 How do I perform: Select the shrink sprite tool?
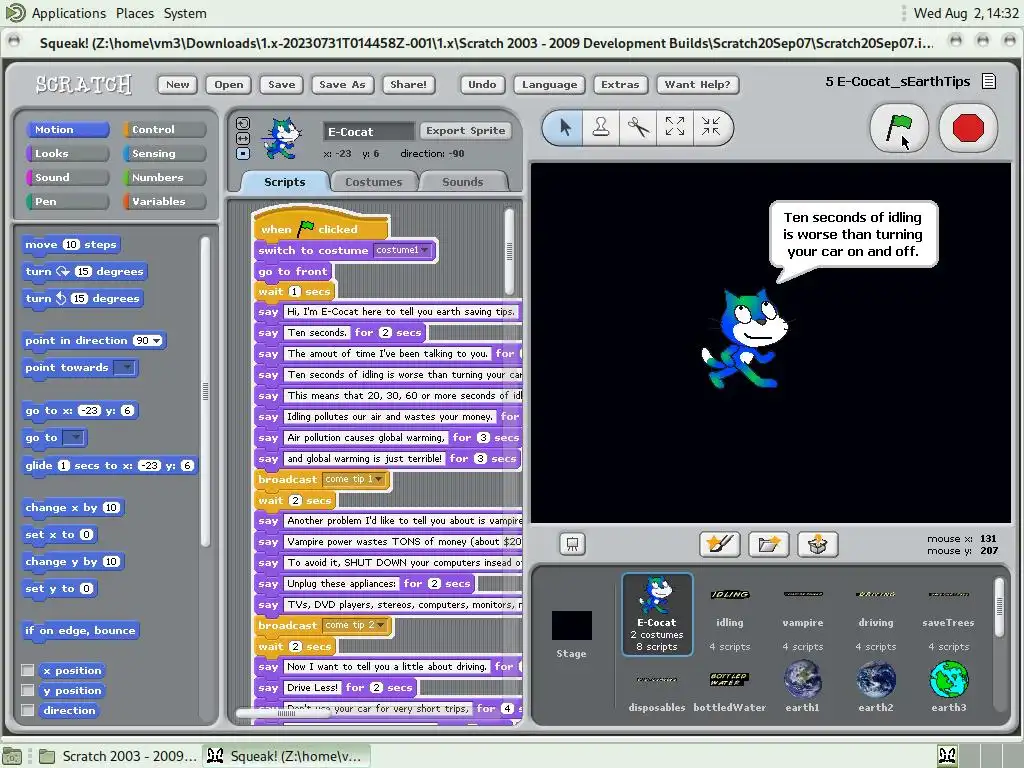(x=711, y=127)
